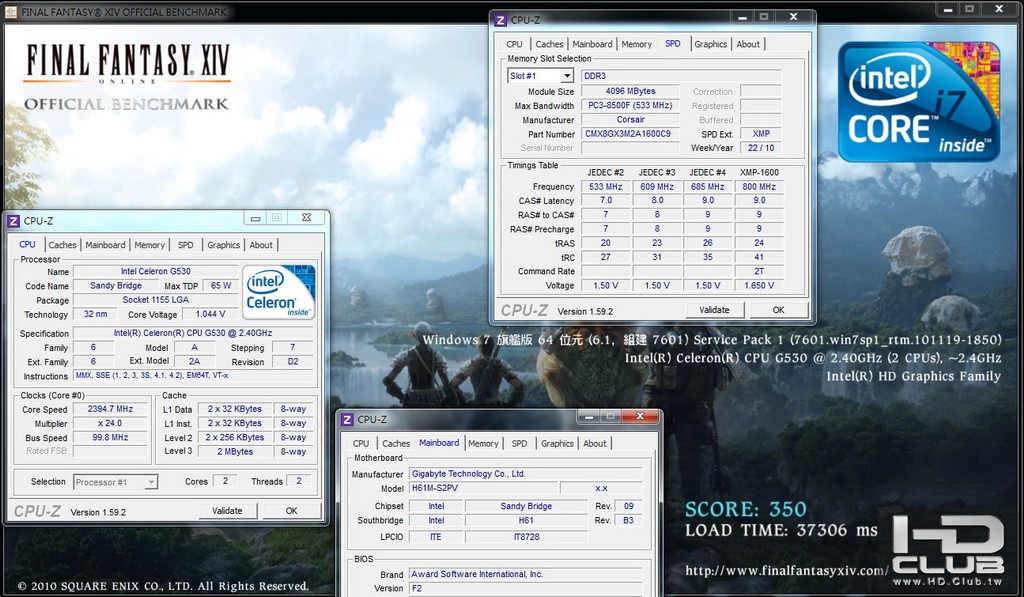This screenshot has width=1024, height=597.
Task: Switch to SPD tab in Mainboard window
Action: pyautogui.click(x=519, y=444)
